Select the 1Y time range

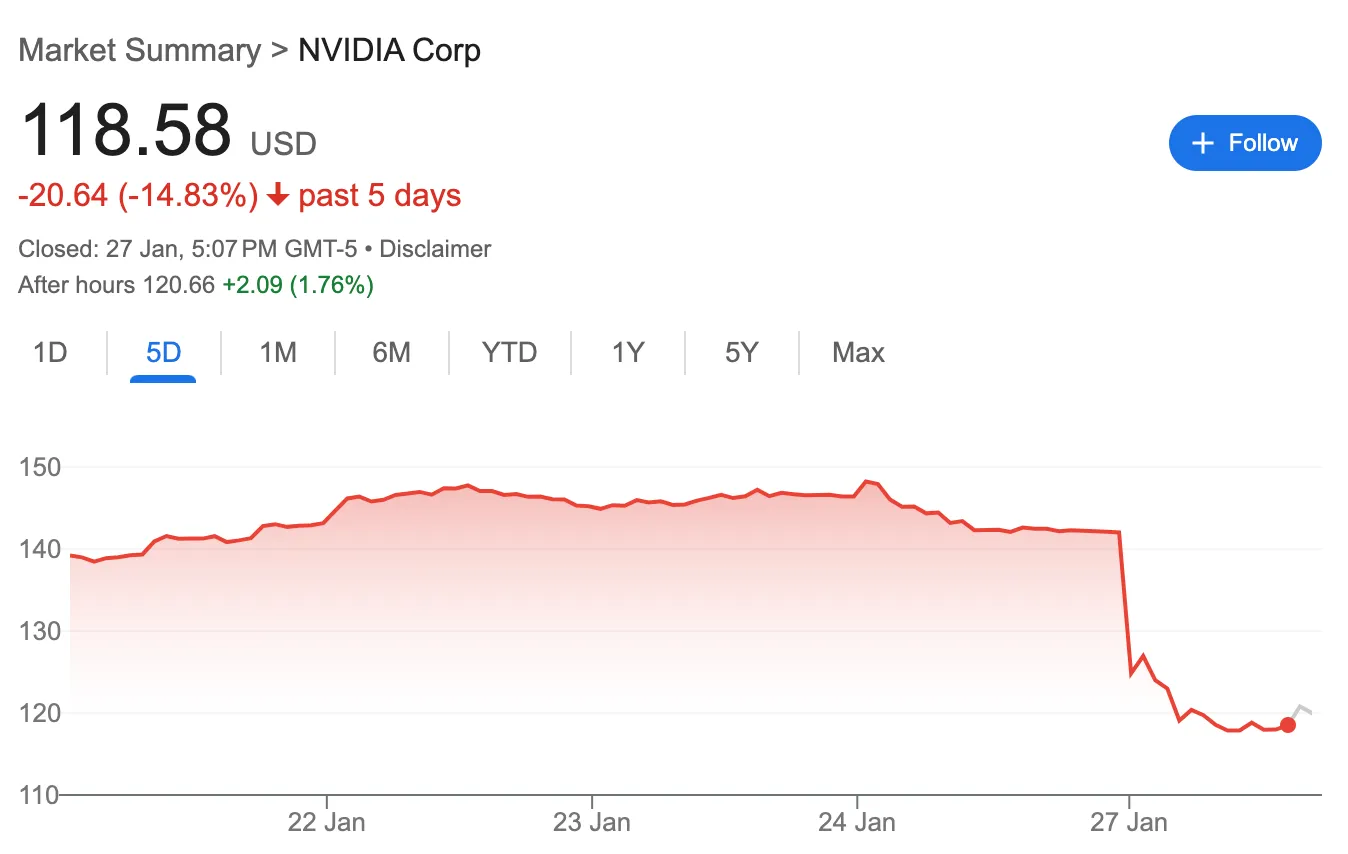point(627,352)
